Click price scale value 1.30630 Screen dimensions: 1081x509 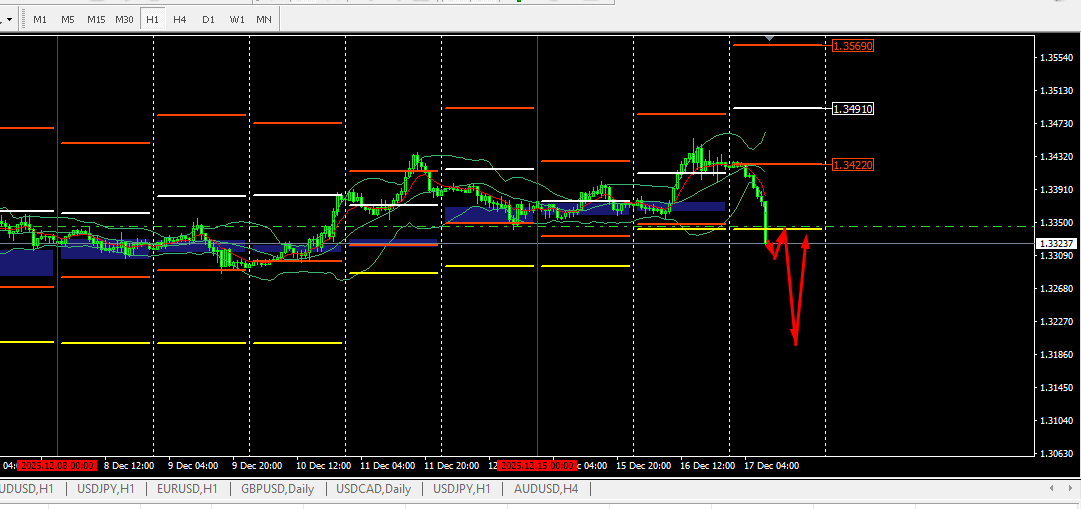tap(1056, 453)
